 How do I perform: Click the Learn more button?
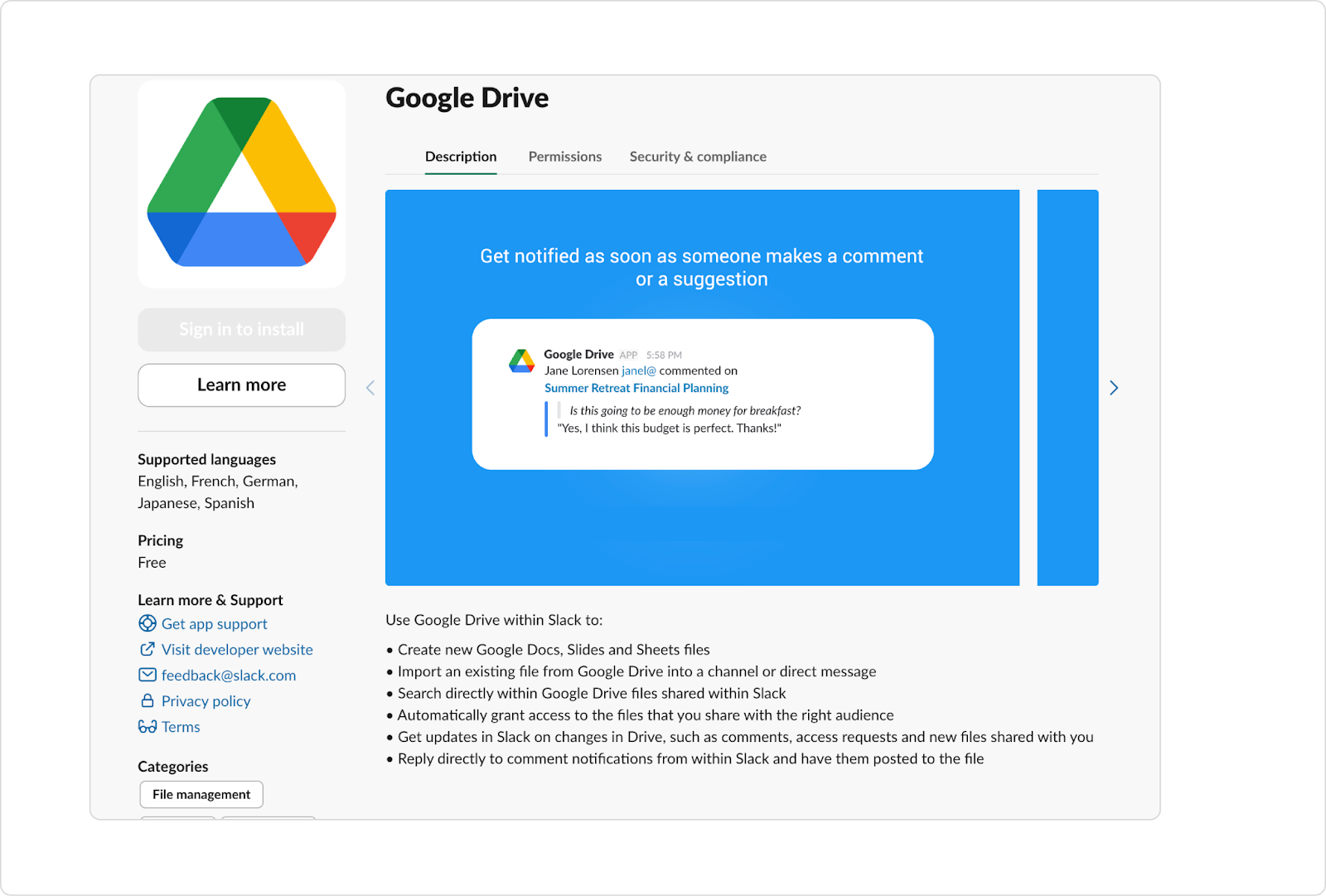(x=241, y=385)
